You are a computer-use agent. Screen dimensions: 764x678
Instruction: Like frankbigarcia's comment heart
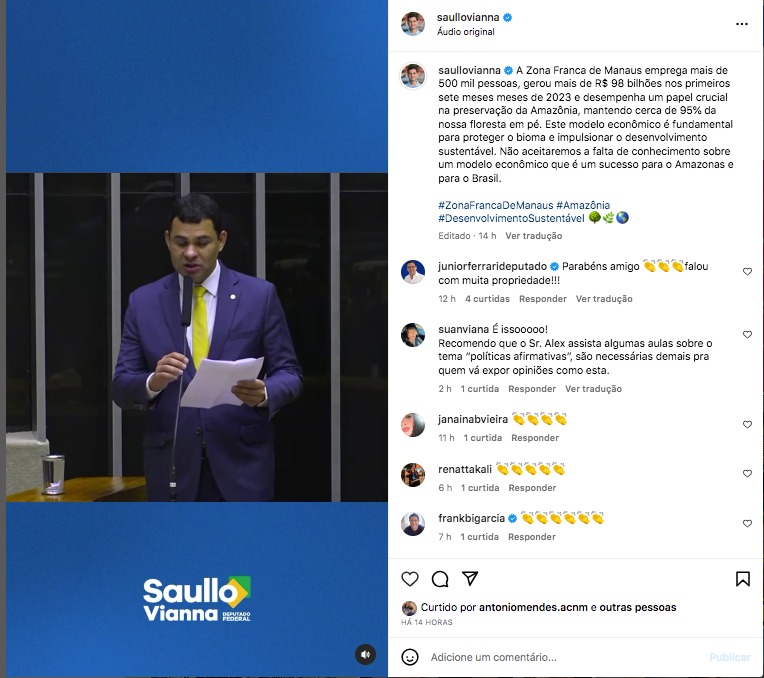point(747,523)
